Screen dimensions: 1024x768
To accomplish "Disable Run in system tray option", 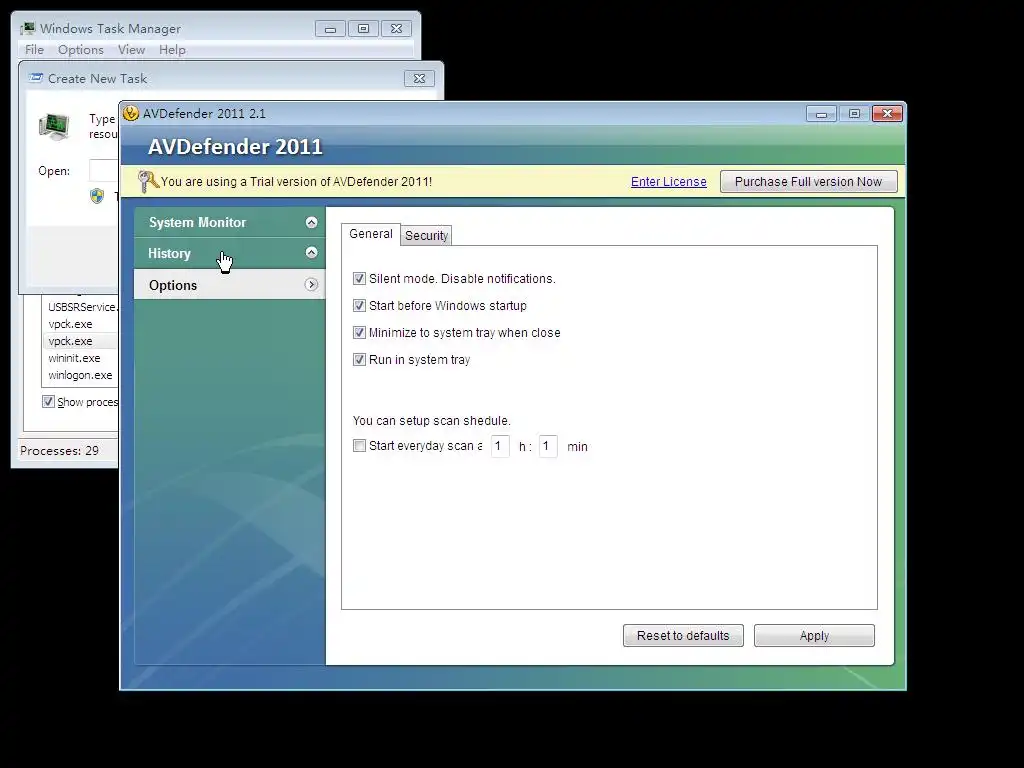I will pyautogui.click(x=359, y=359).
